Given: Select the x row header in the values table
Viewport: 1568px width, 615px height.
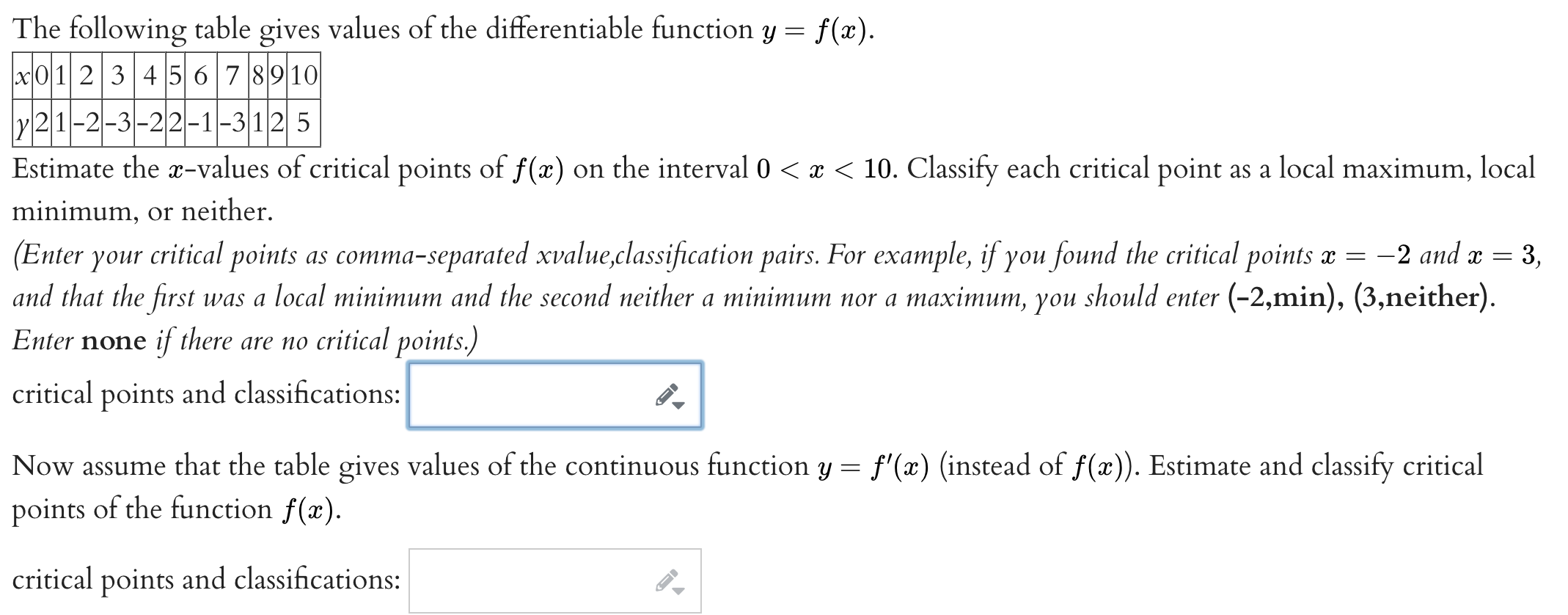Looking at the screenshot, I should pyautogui.click(x=22, y=77).
